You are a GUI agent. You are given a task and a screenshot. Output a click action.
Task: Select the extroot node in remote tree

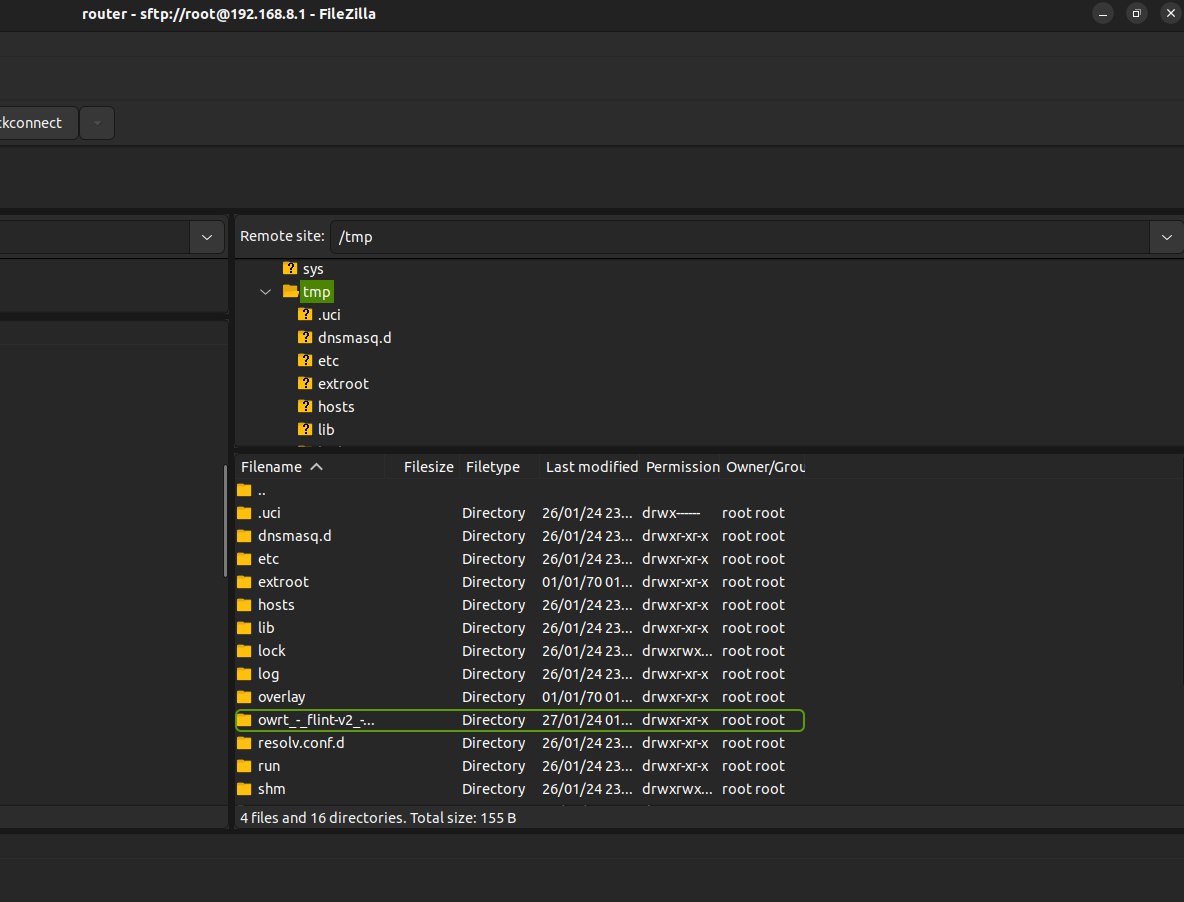[343, 384]
